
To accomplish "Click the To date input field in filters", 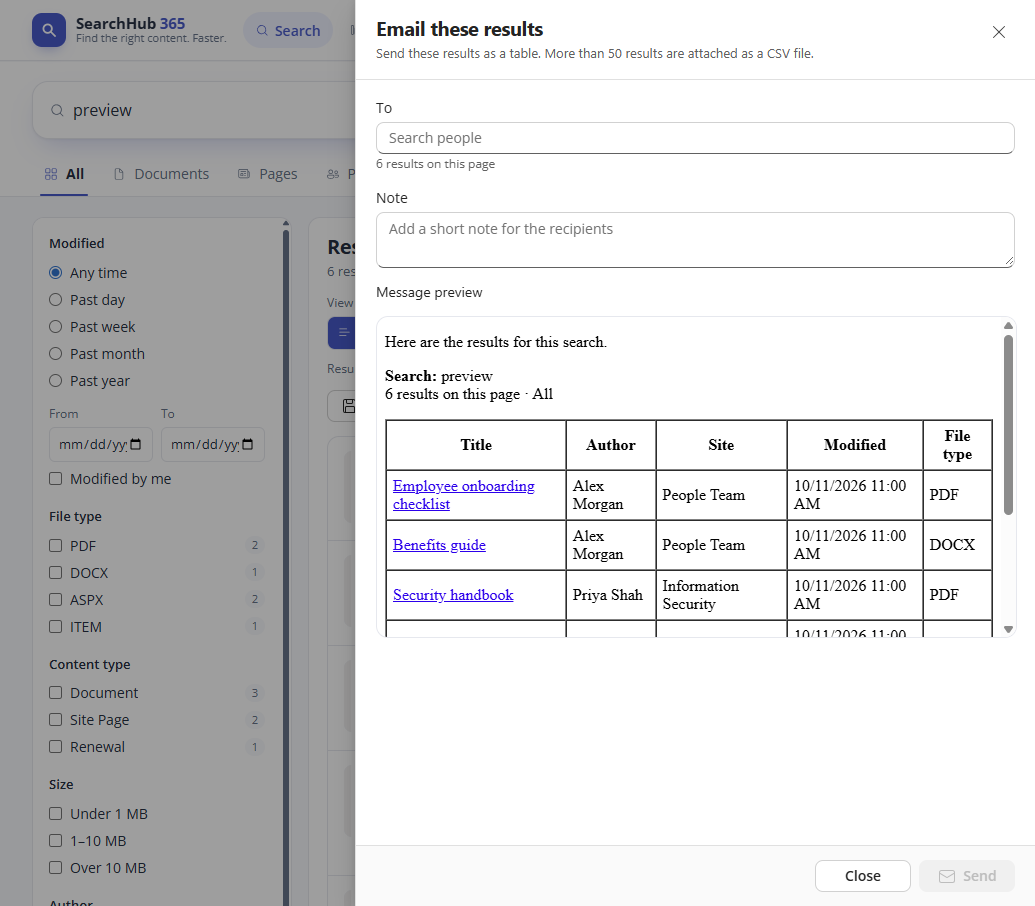I will point(213,444).
